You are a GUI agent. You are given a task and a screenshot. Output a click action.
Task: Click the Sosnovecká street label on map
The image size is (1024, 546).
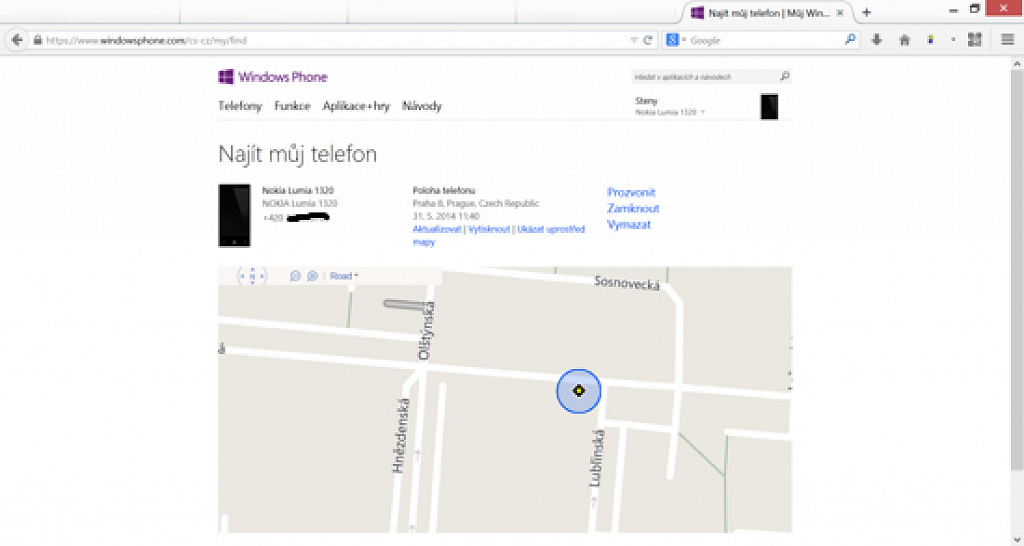pyautogui.click(x=627, y=283)
